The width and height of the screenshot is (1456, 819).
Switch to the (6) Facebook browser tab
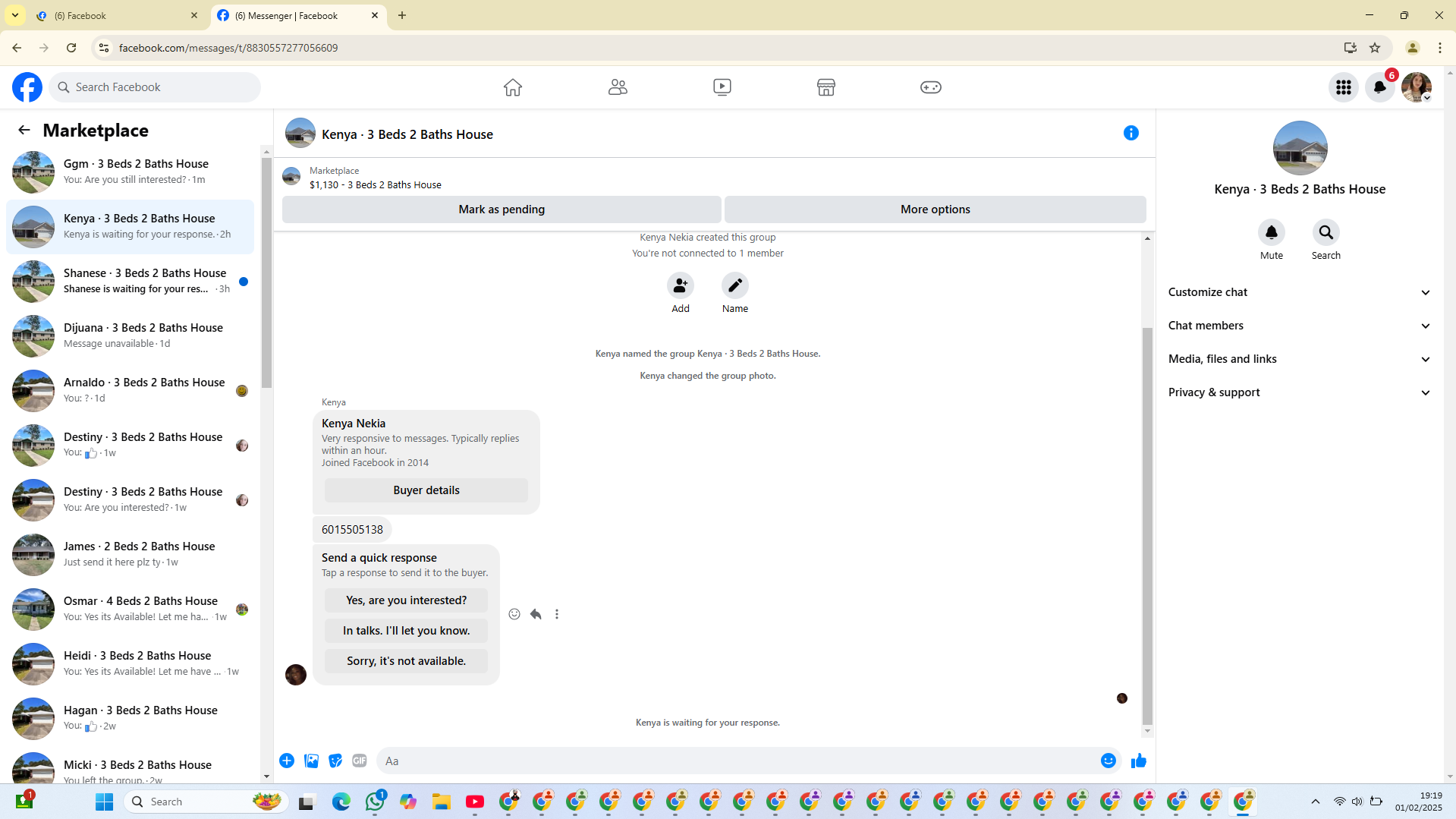[117, 15]
